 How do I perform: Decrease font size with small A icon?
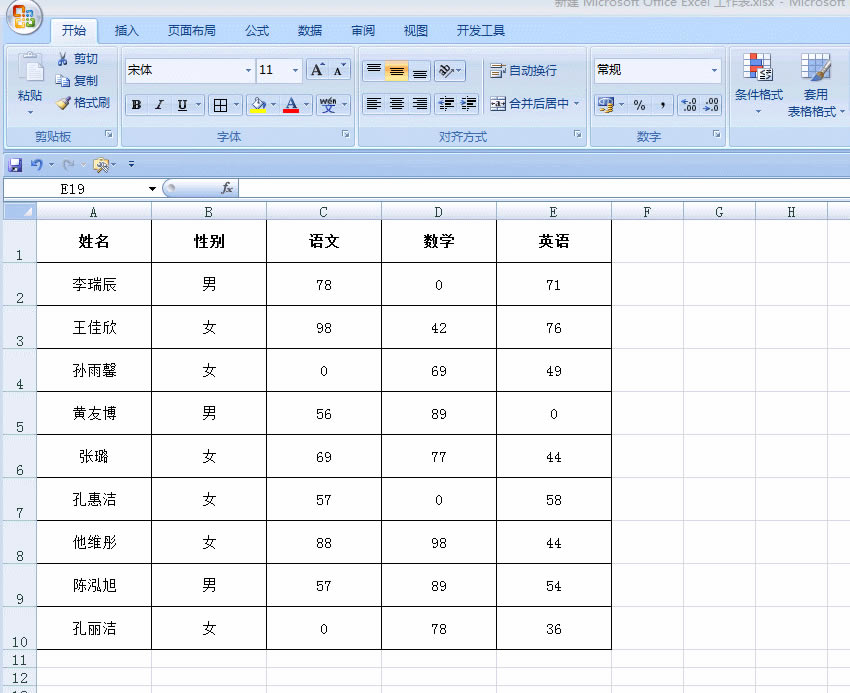pyautogui.click(x=339, y=70)
